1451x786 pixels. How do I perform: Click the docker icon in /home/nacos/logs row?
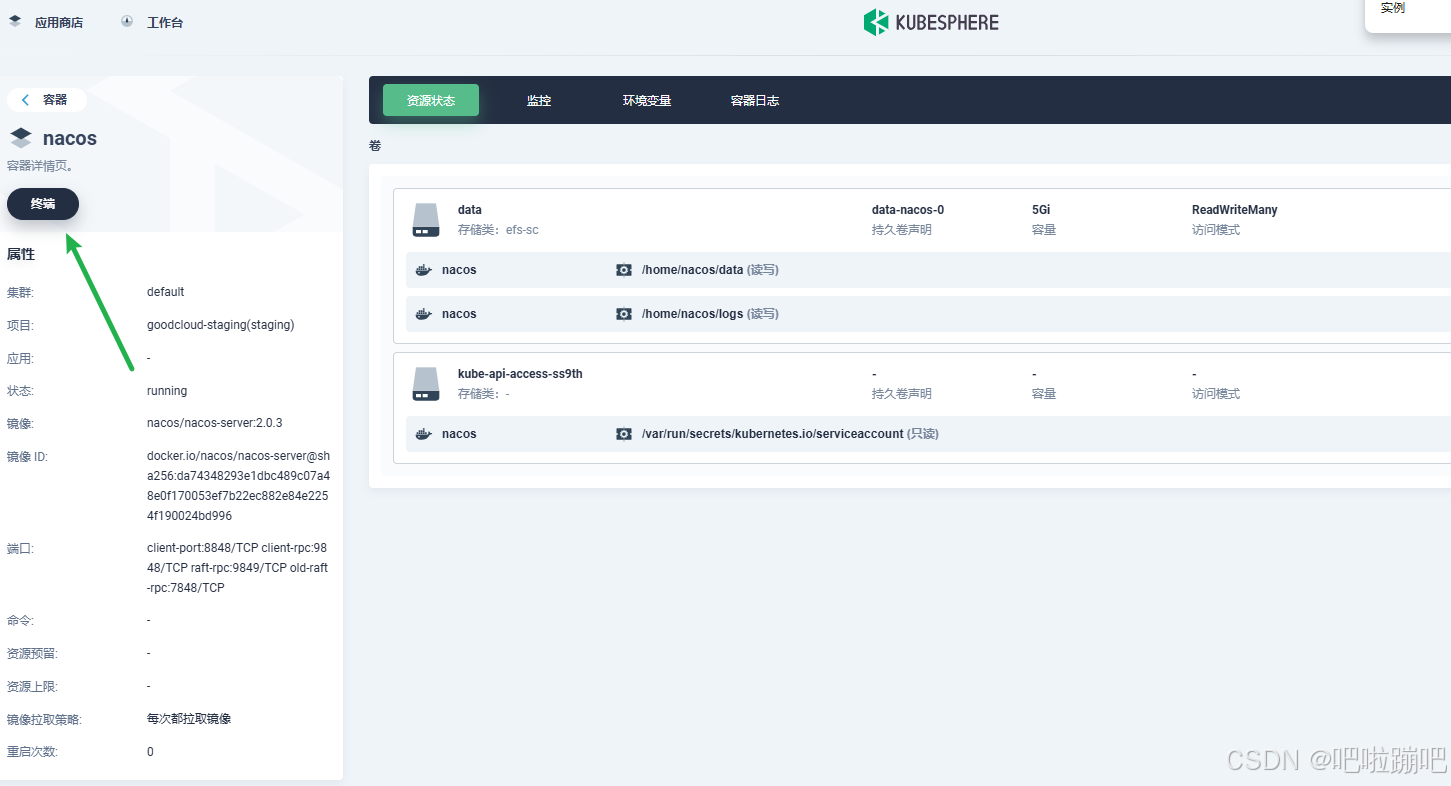[424, 314]
